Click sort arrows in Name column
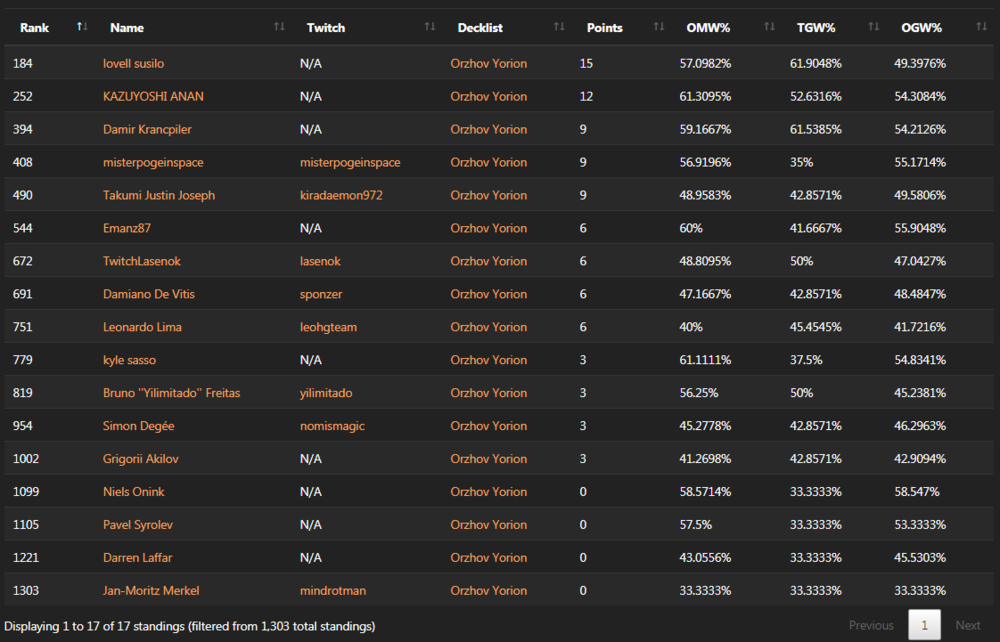 click(x=279, y=27)
